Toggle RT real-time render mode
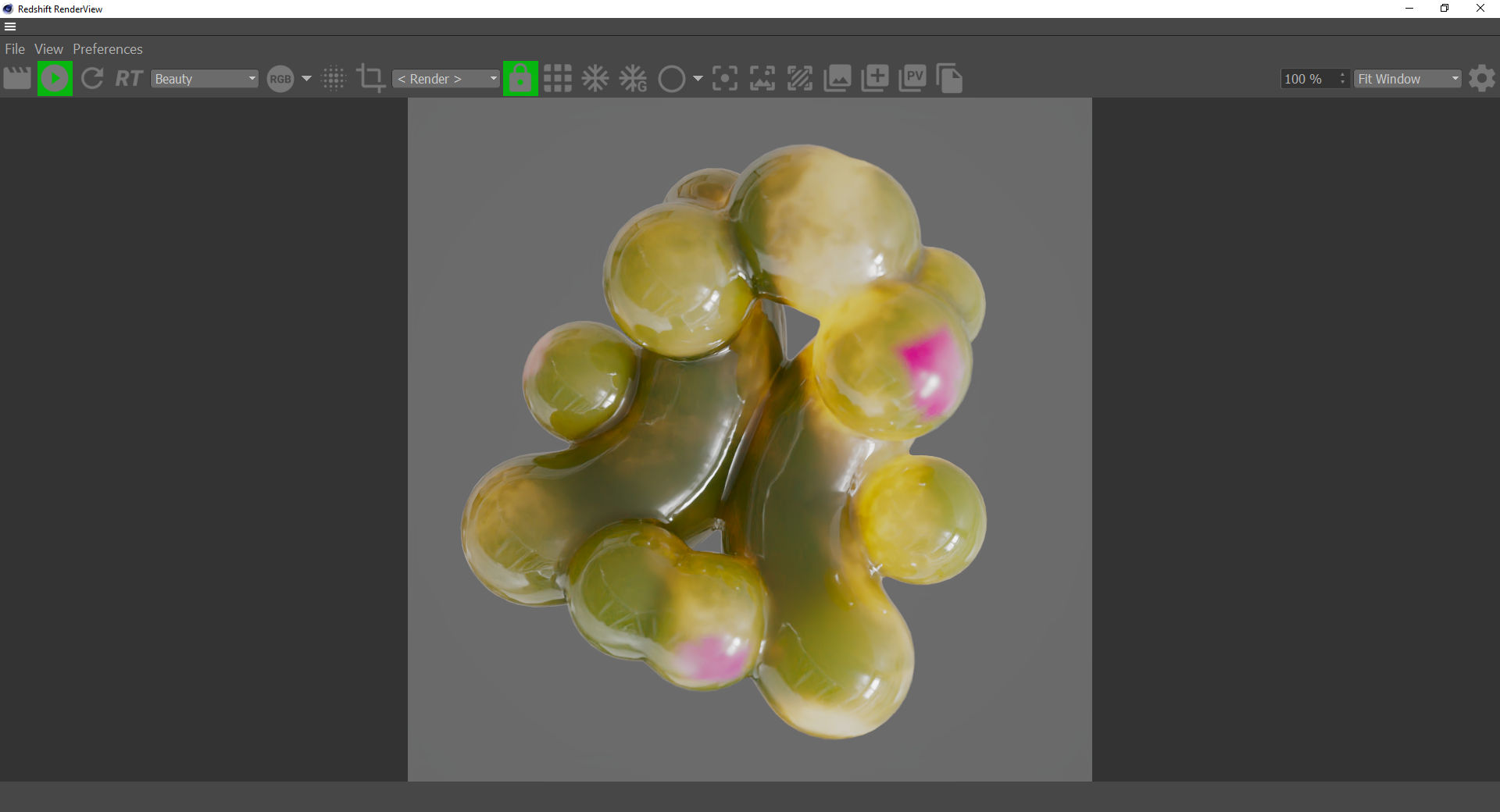 click(129, 79)
